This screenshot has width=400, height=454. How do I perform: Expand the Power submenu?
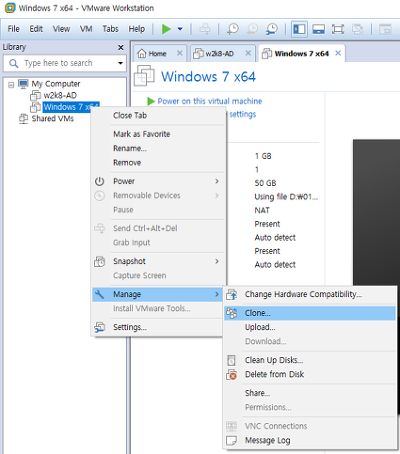(158, 181)
